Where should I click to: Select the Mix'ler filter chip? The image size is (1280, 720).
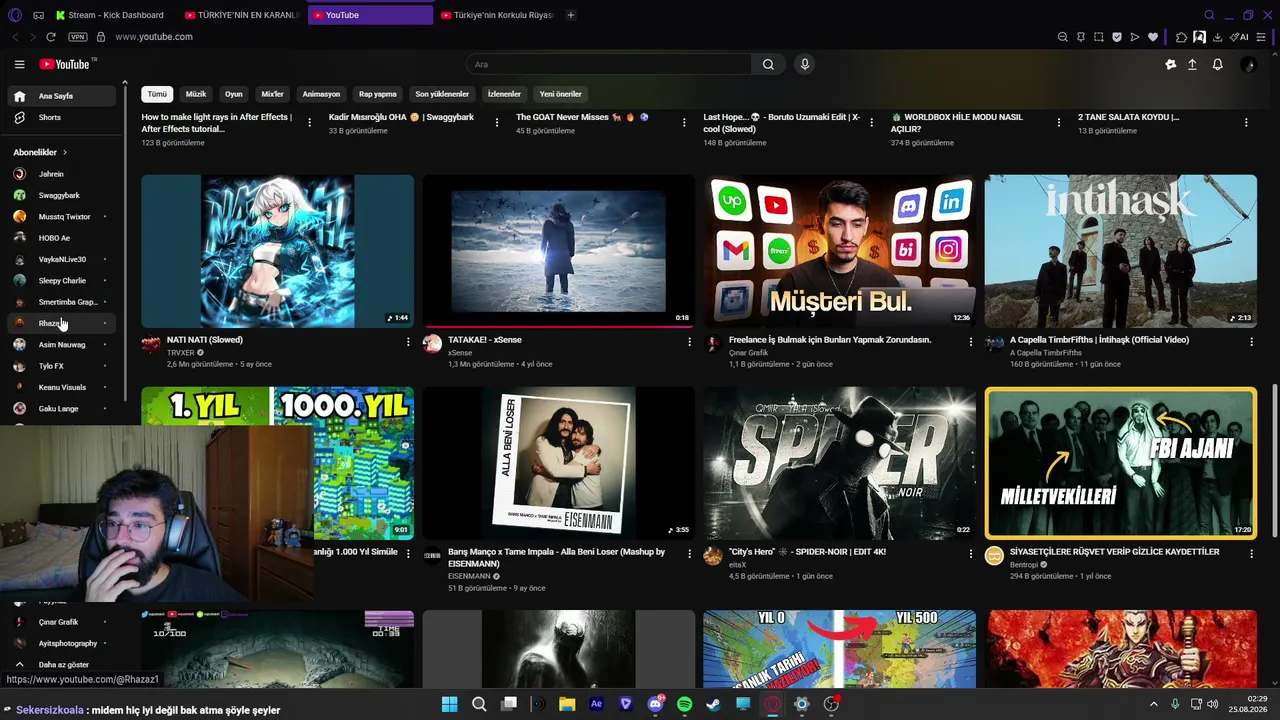click(273, 94)
